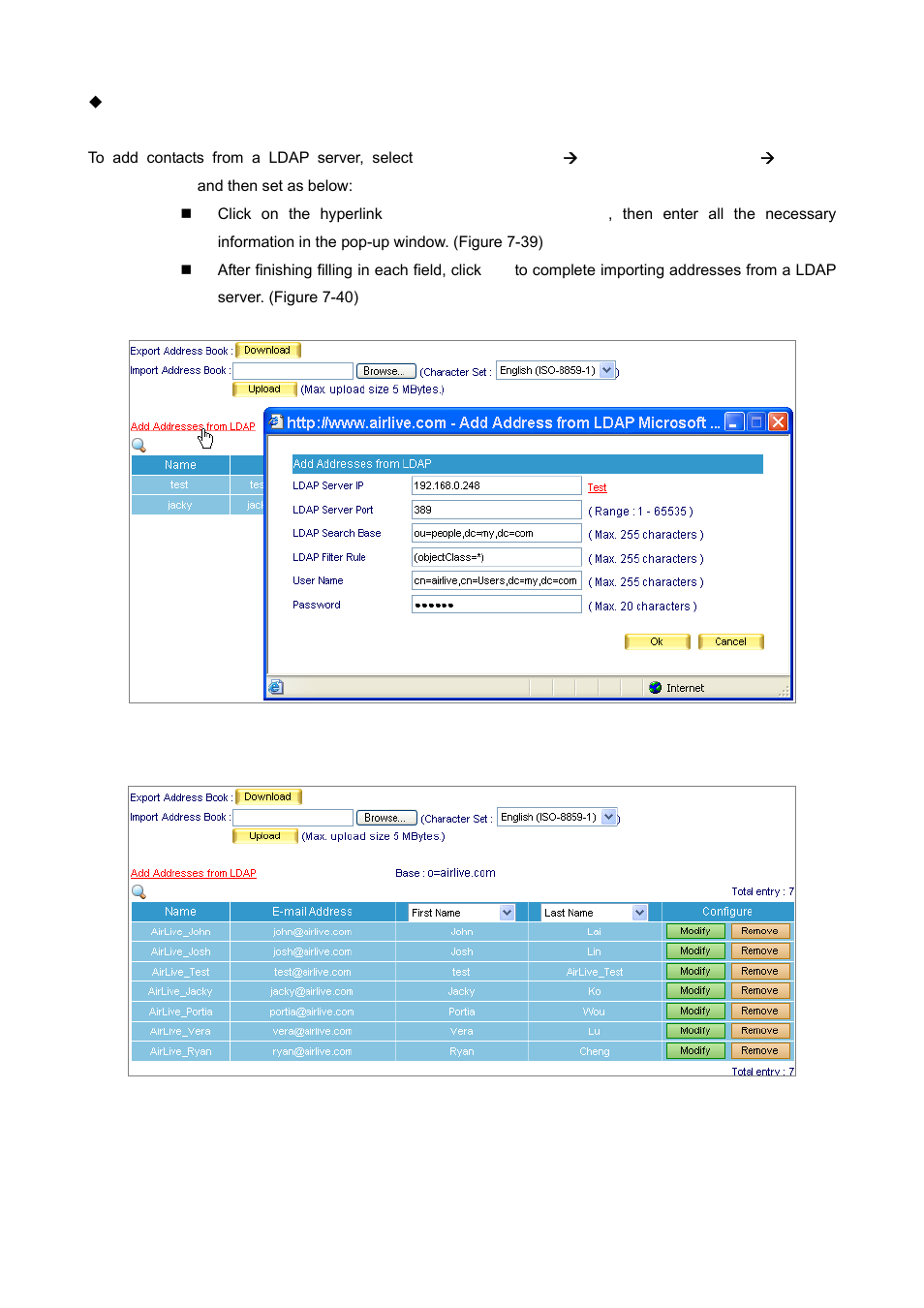Screen dimensions: 924x1308
Task: Remove the AirLive_Test entry
Action: [x=760, y=971]
